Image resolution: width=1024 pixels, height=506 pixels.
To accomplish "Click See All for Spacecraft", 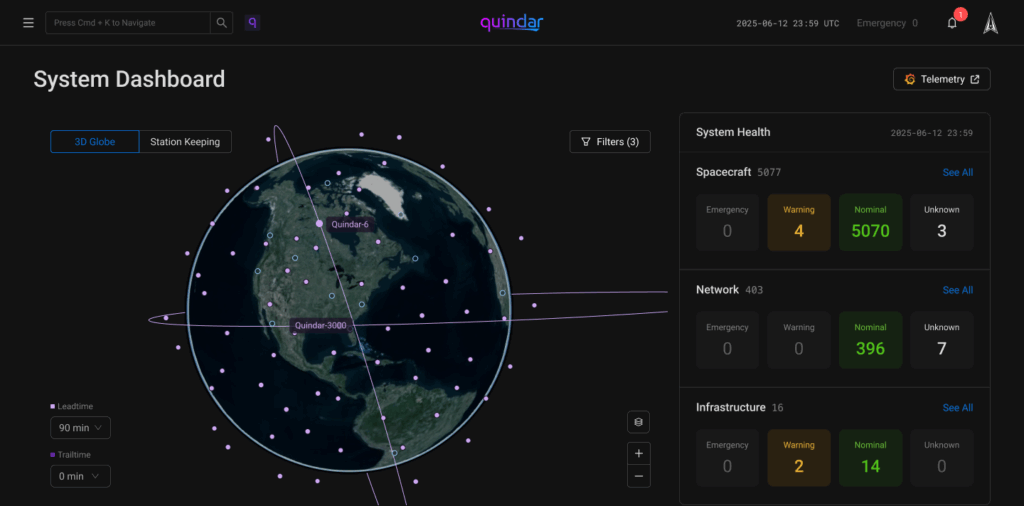I will (957, 173).
